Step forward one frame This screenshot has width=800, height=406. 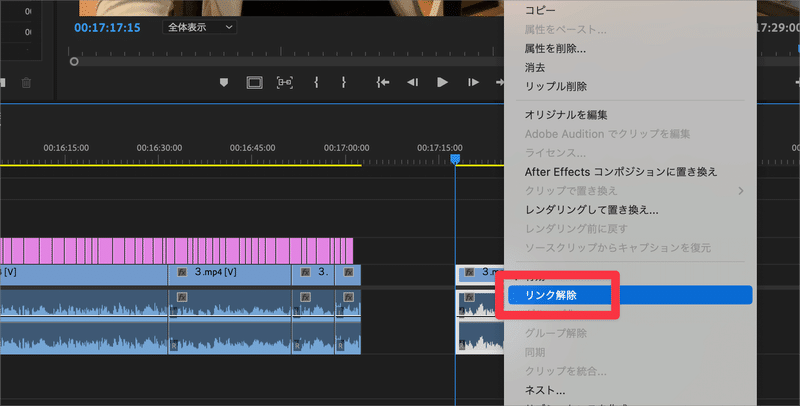click(473, 82)
